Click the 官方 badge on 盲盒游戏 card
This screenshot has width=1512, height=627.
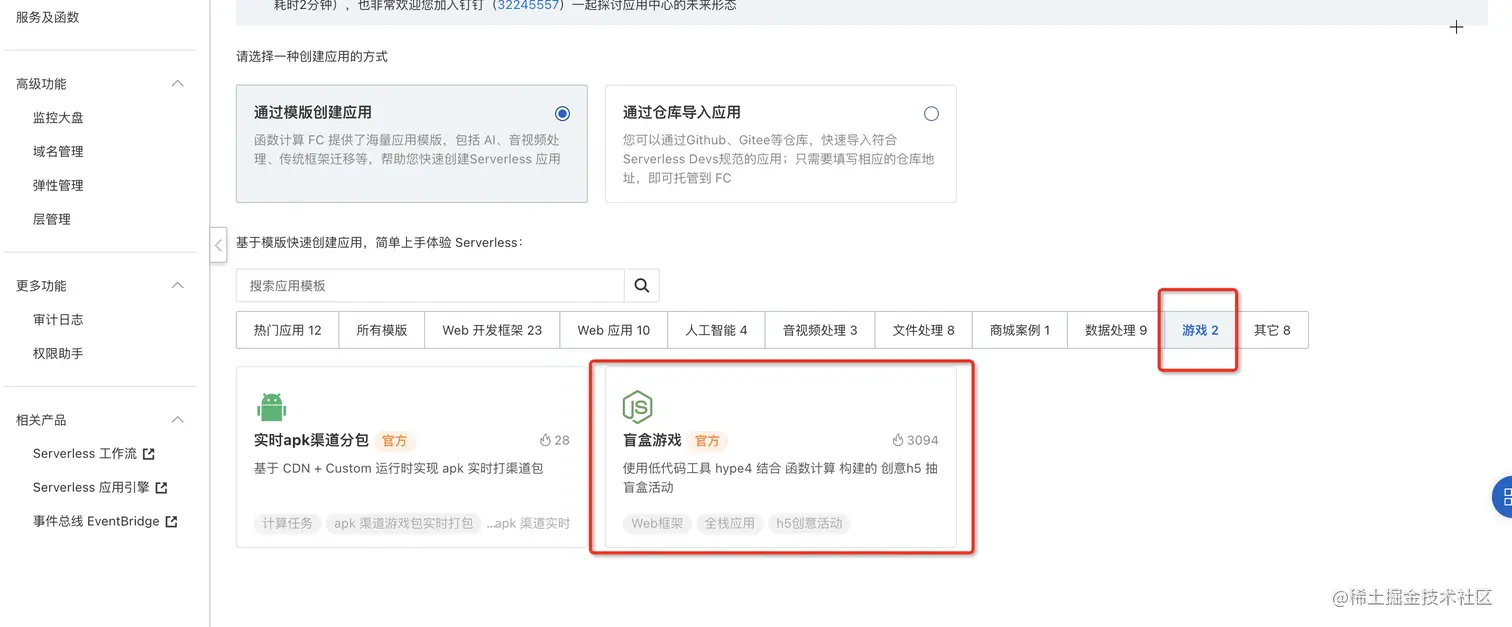click(x=707, y=441)
